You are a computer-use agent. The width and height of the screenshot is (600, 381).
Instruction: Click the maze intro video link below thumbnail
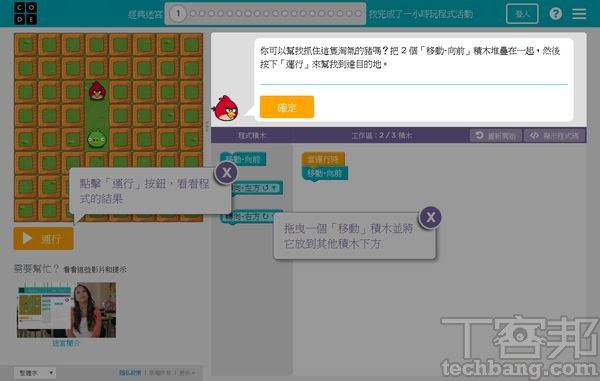pyautogui.click(x=66, y=343)
